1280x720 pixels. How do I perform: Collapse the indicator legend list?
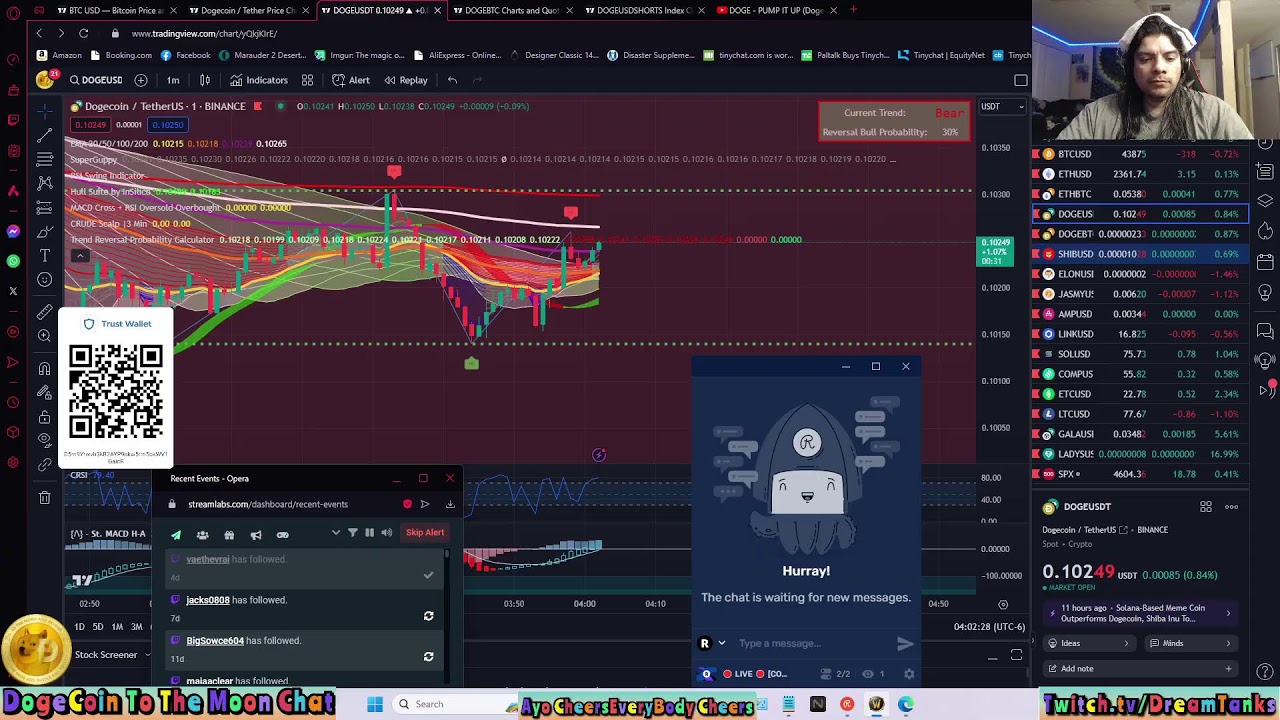coord(80,255)
